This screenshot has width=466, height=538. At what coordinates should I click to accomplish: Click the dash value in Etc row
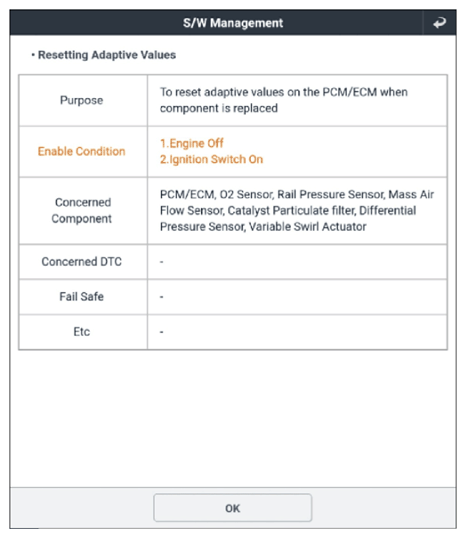(x=162, y=332)
